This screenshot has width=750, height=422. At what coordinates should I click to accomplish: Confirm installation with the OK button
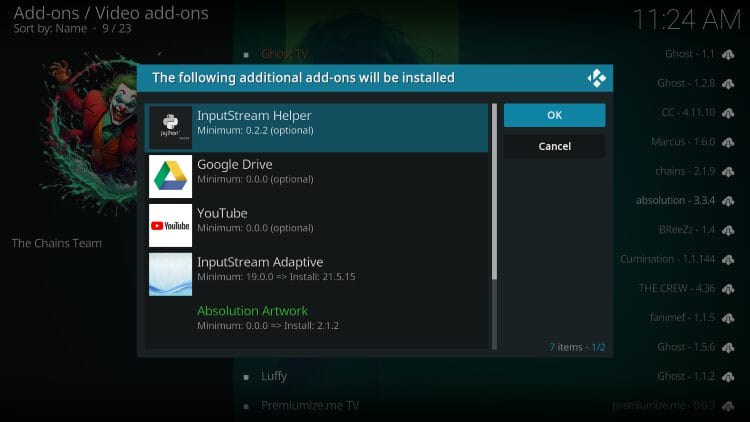(x=554, y=115)
